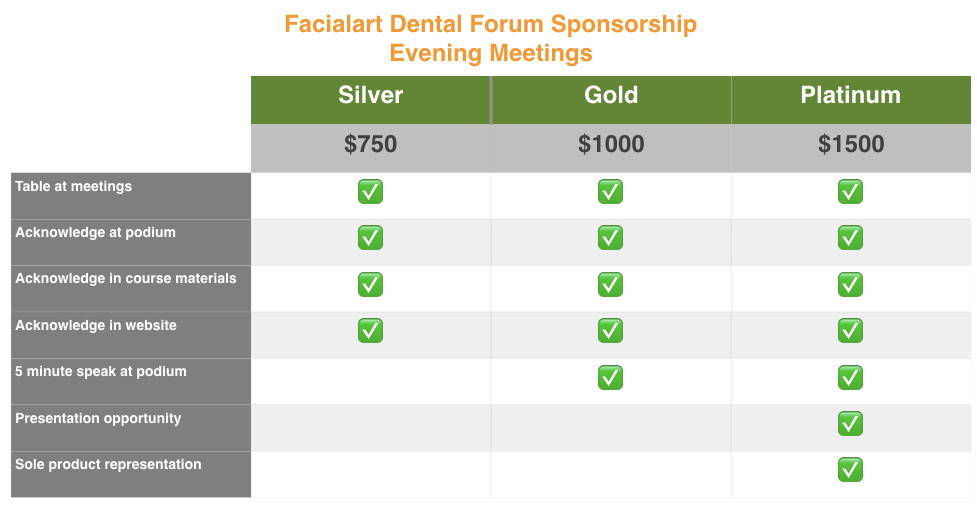
Task: Click the $750 price cell
Action: click(370, 145)
